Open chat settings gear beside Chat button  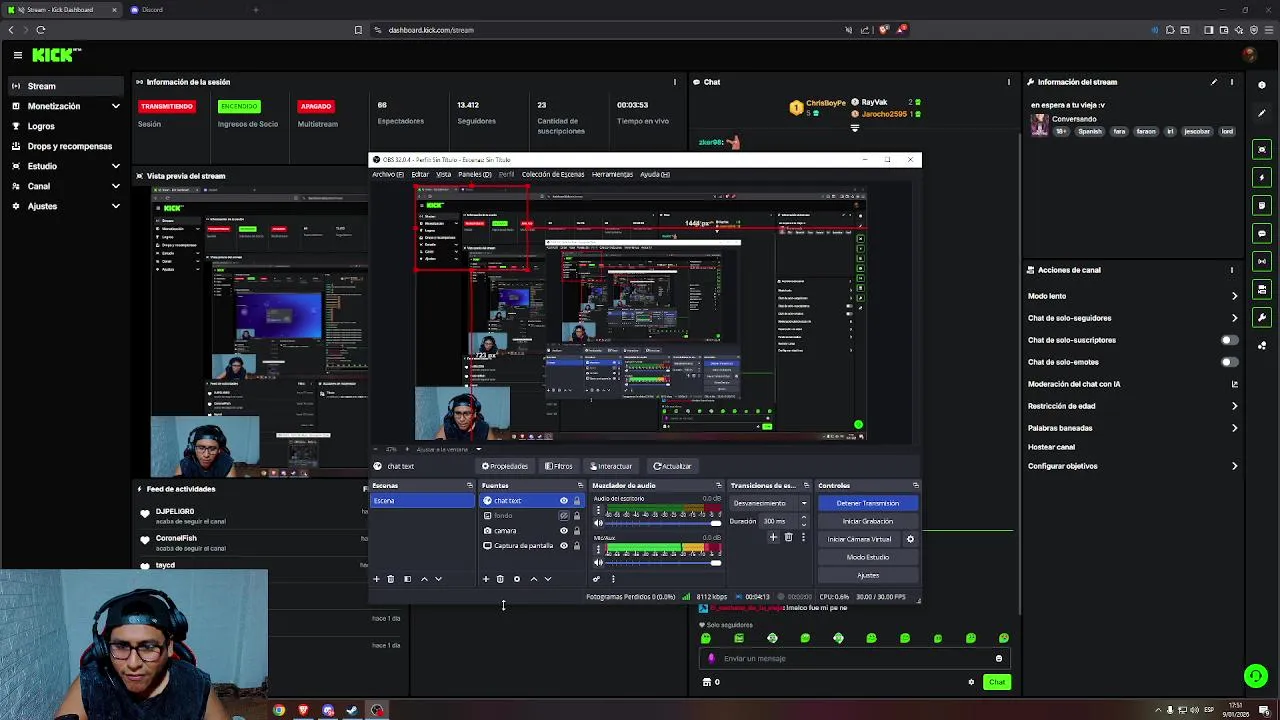point(971,682)
